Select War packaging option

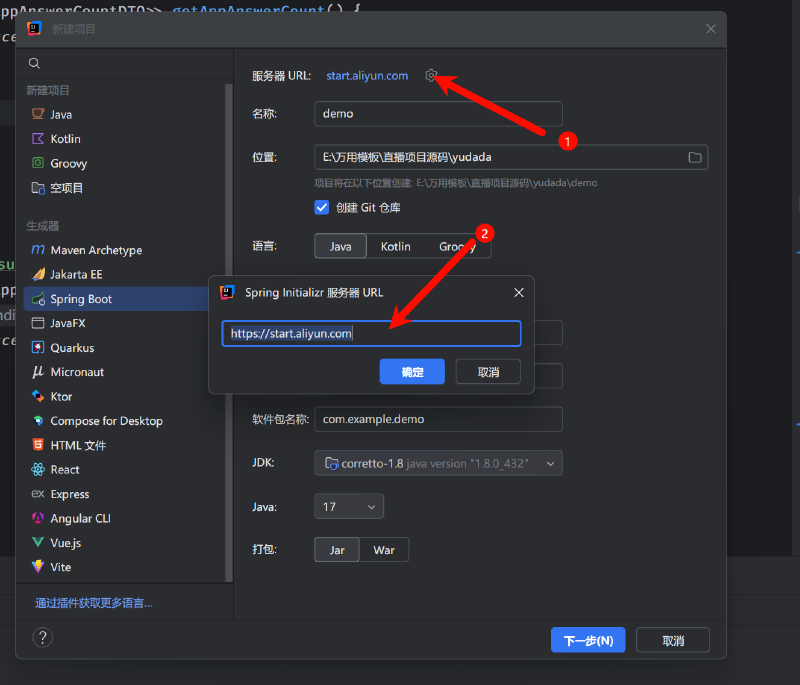click(384, 550)
